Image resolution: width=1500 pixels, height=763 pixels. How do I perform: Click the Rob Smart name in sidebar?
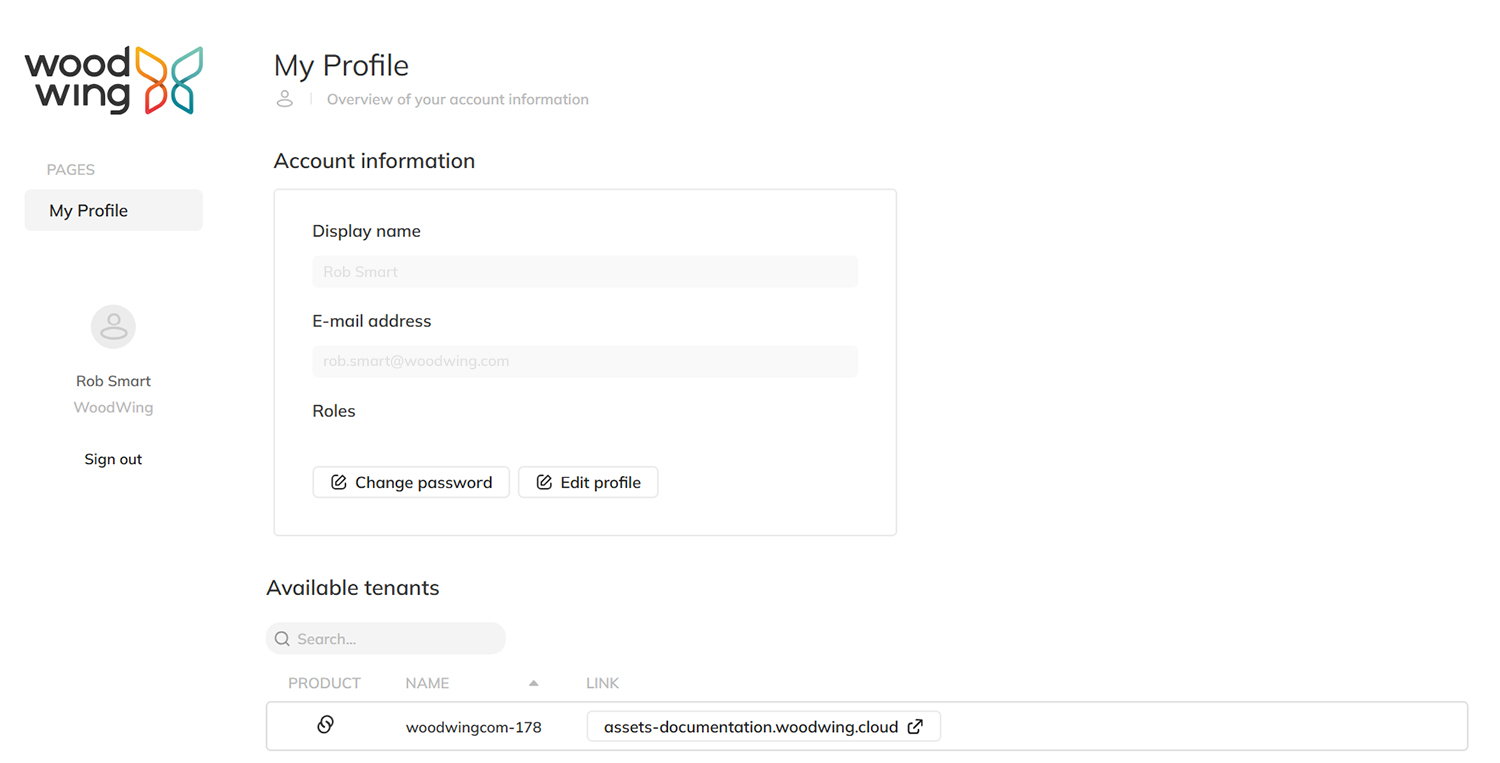tap(113, 381)
